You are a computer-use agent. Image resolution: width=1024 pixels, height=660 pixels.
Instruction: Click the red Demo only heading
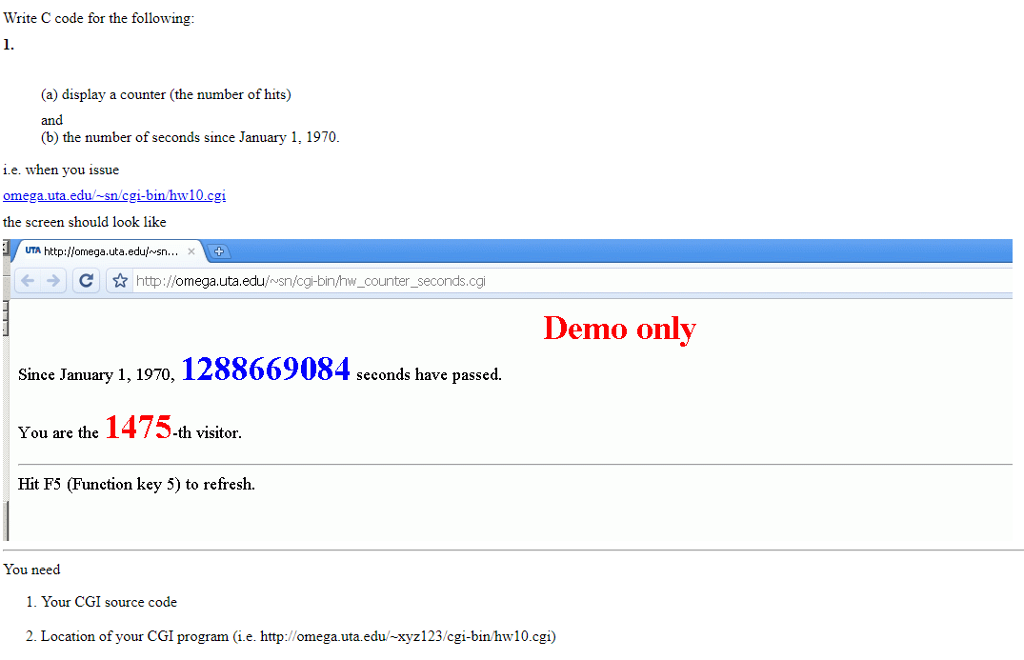(618, 329)
